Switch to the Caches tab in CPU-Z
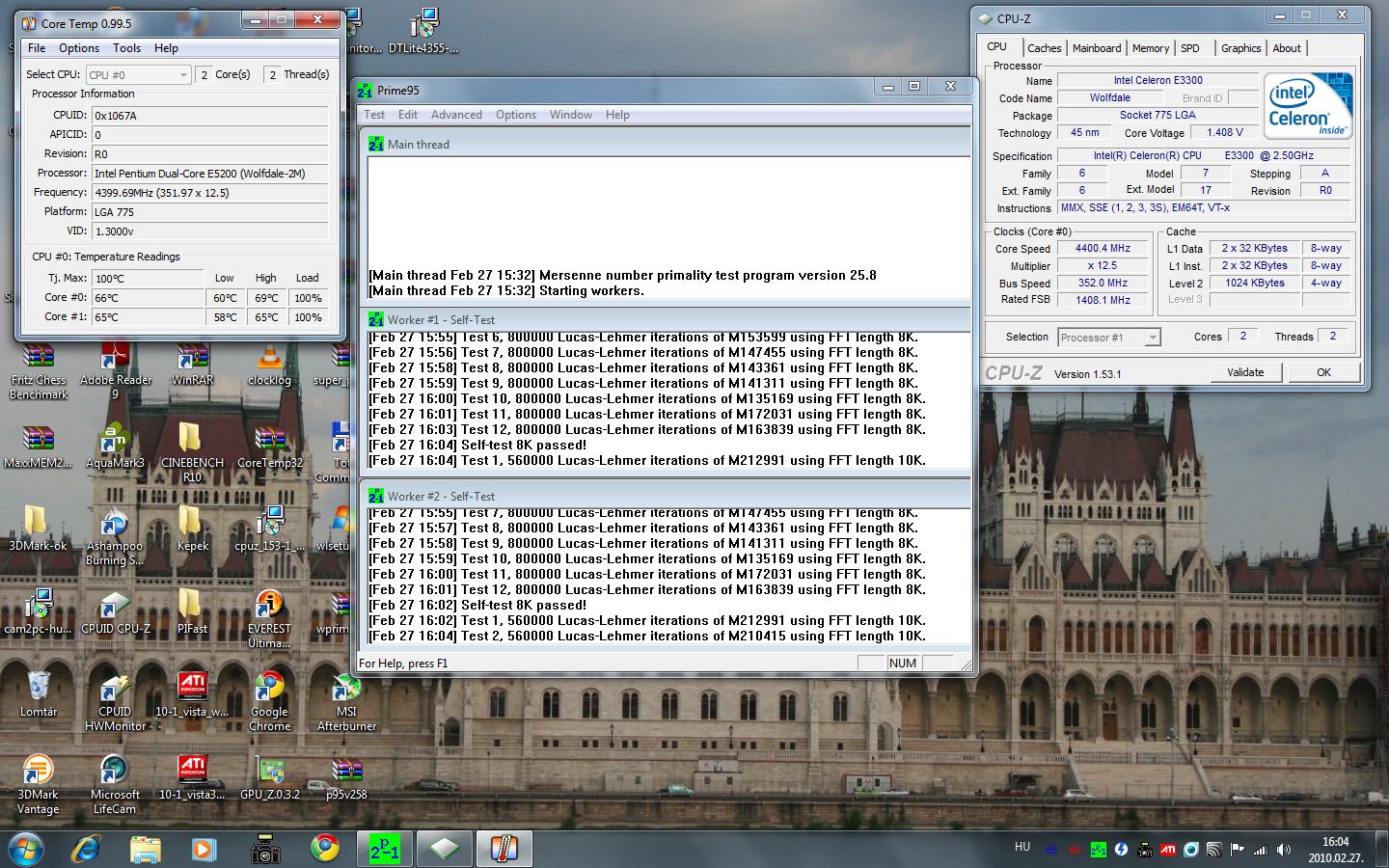Image resolution: width=1389 pixels, height=868 pixels. [x=1044, y=48]
